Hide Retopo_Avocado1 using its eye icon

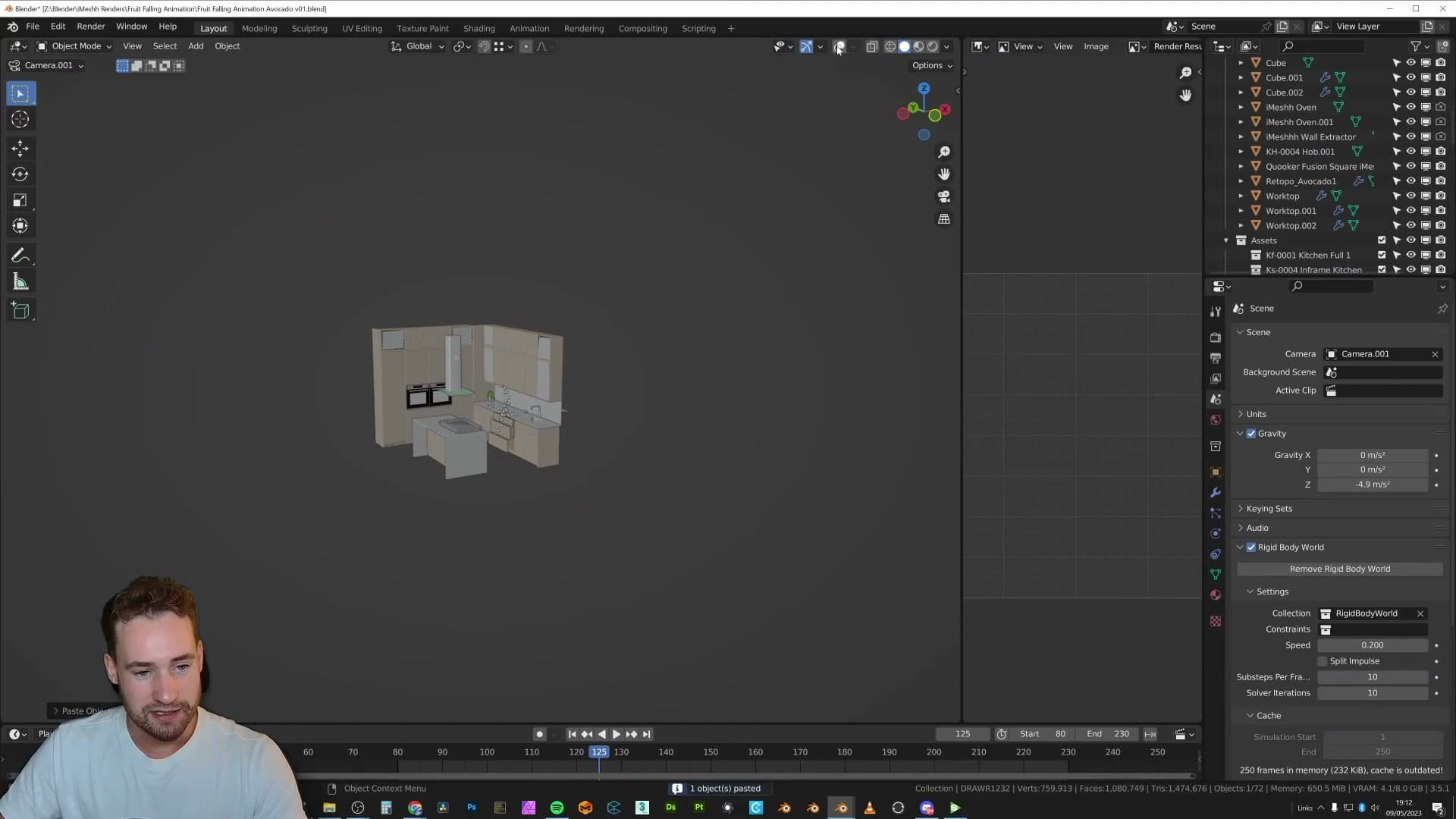coord(1411,181)
